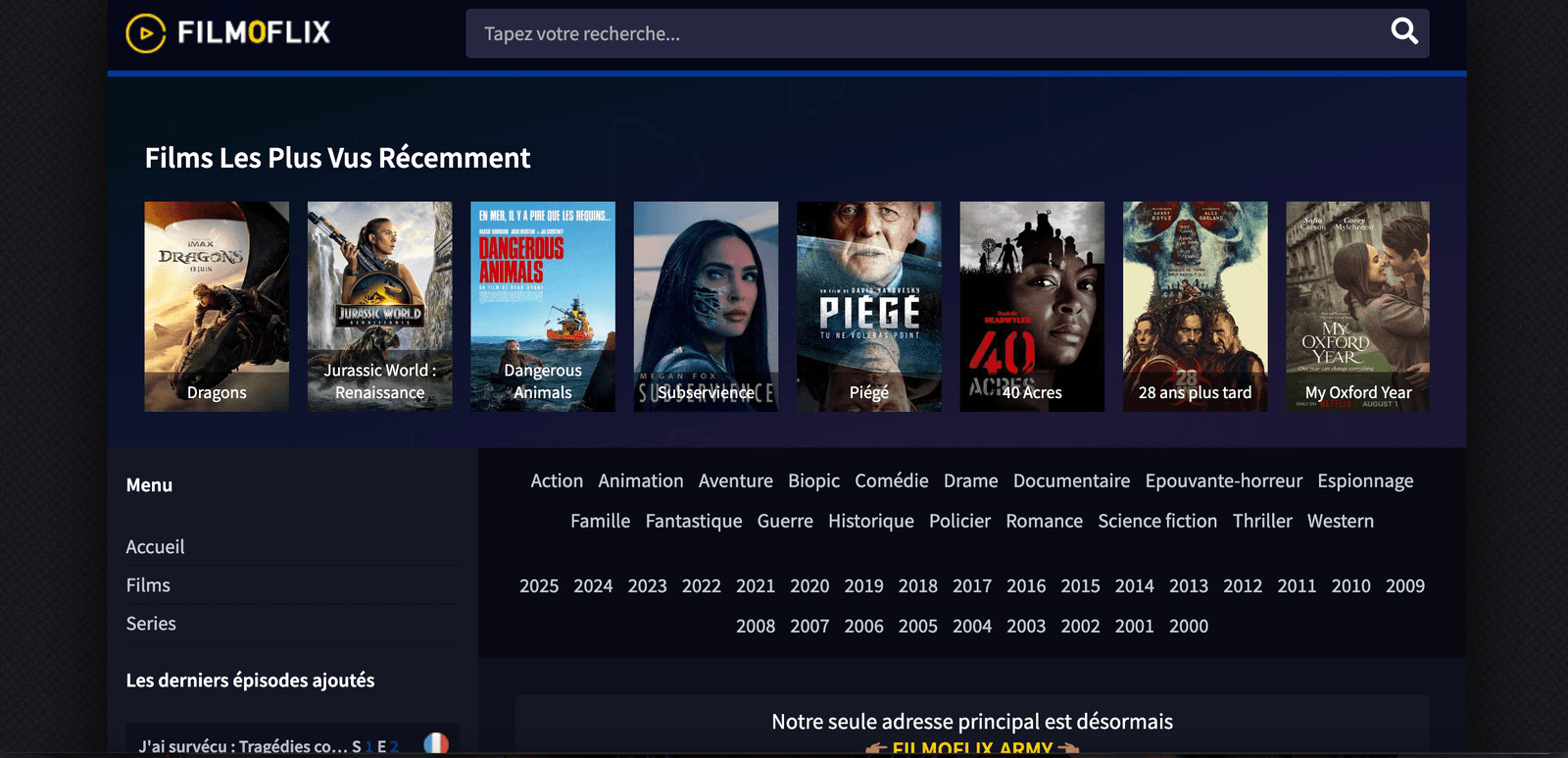Select the Science fiction genre
The width and height of the screenshot is (1568, 758).
click(x=1157, y=522)
